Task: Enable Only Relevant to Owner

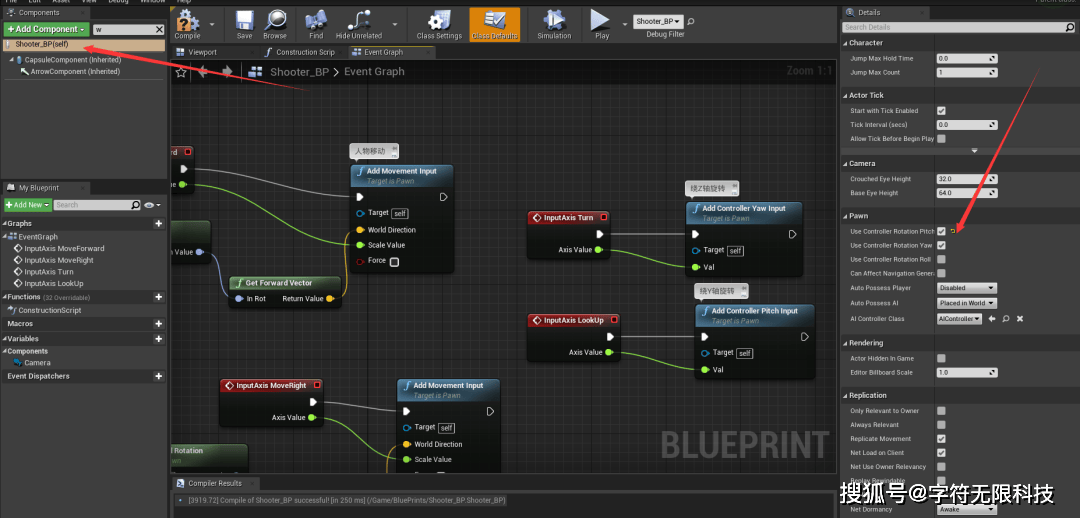Action: [941, 411]
